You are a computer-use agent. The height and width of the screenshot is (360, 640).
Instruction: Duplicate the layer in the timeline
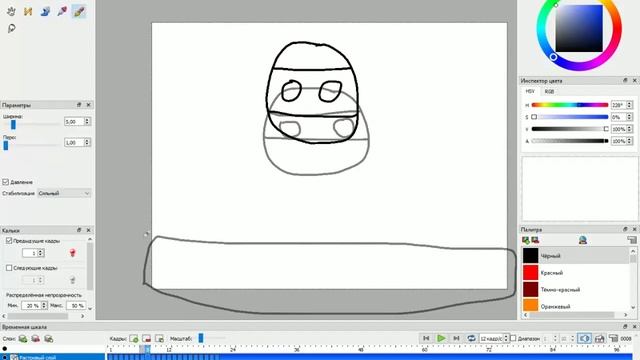click(x=49, y=339)
